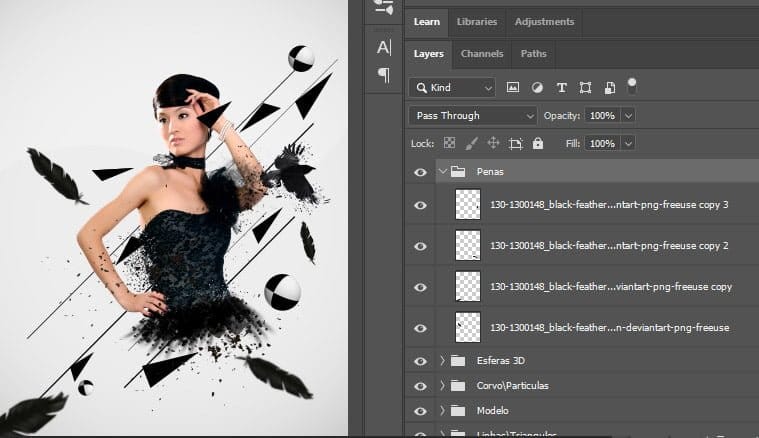Click the Modelo folder icon
The image size is (759, 438).
458,411
